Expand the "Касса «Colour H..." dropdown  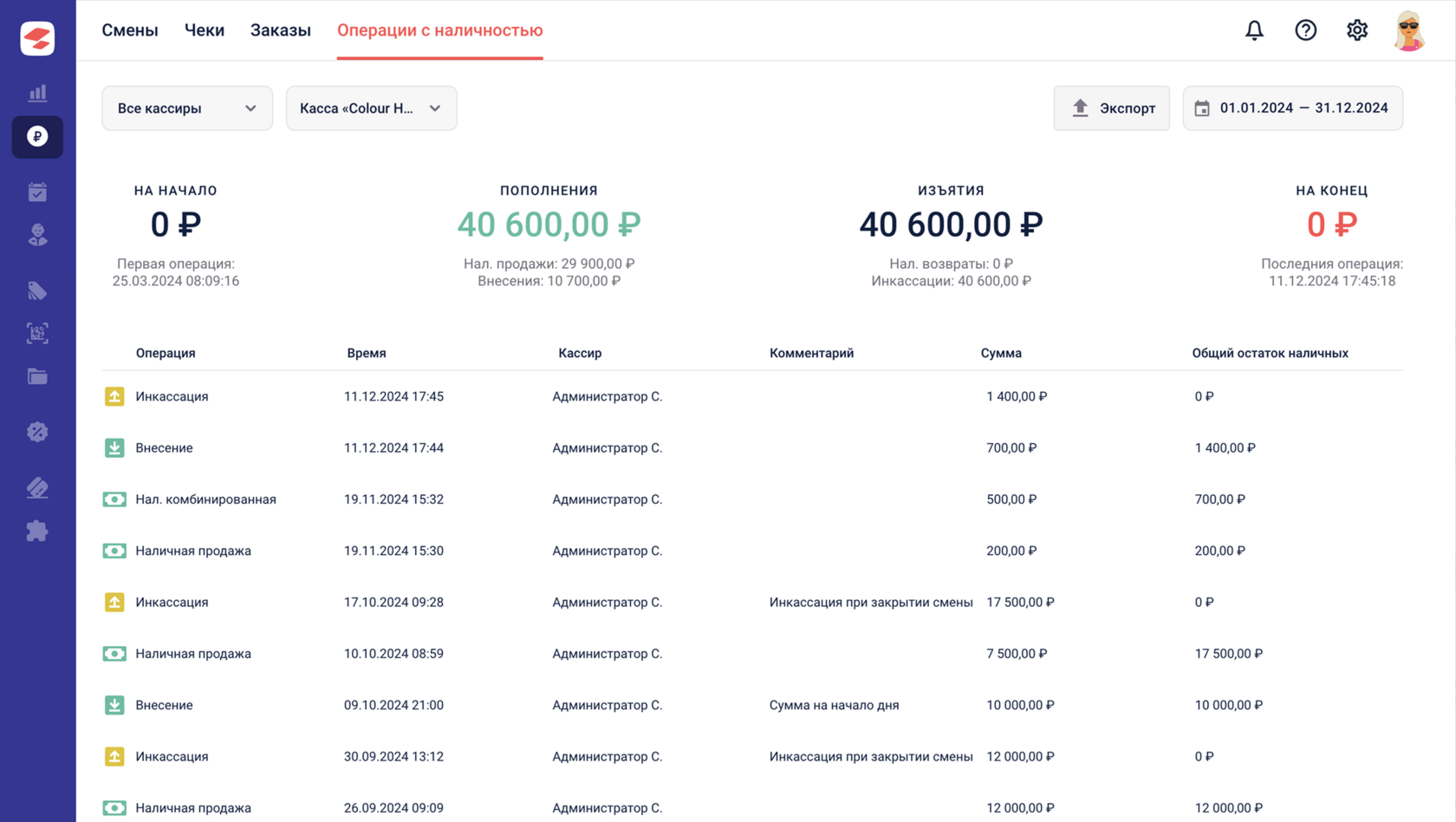(371, 108)
